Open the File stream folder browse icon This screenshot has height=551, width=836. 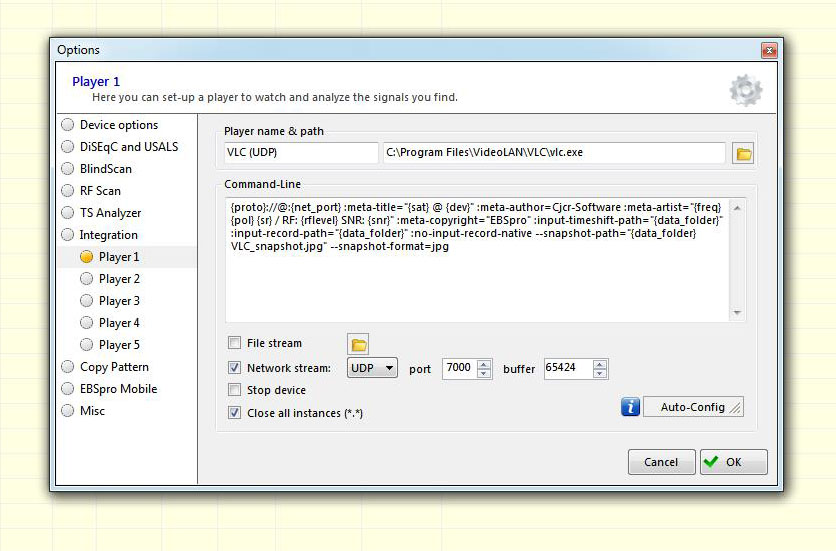point(358,345)
